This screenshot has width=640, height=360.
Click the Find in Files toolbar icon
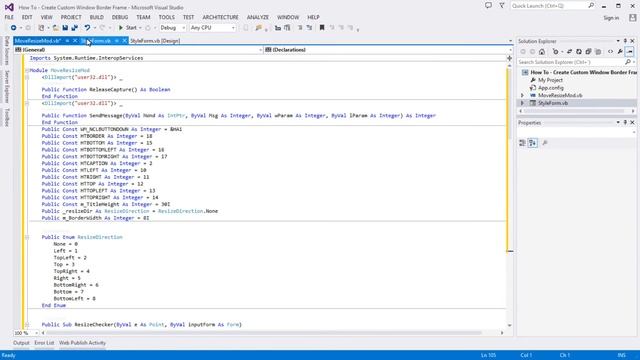258,28
